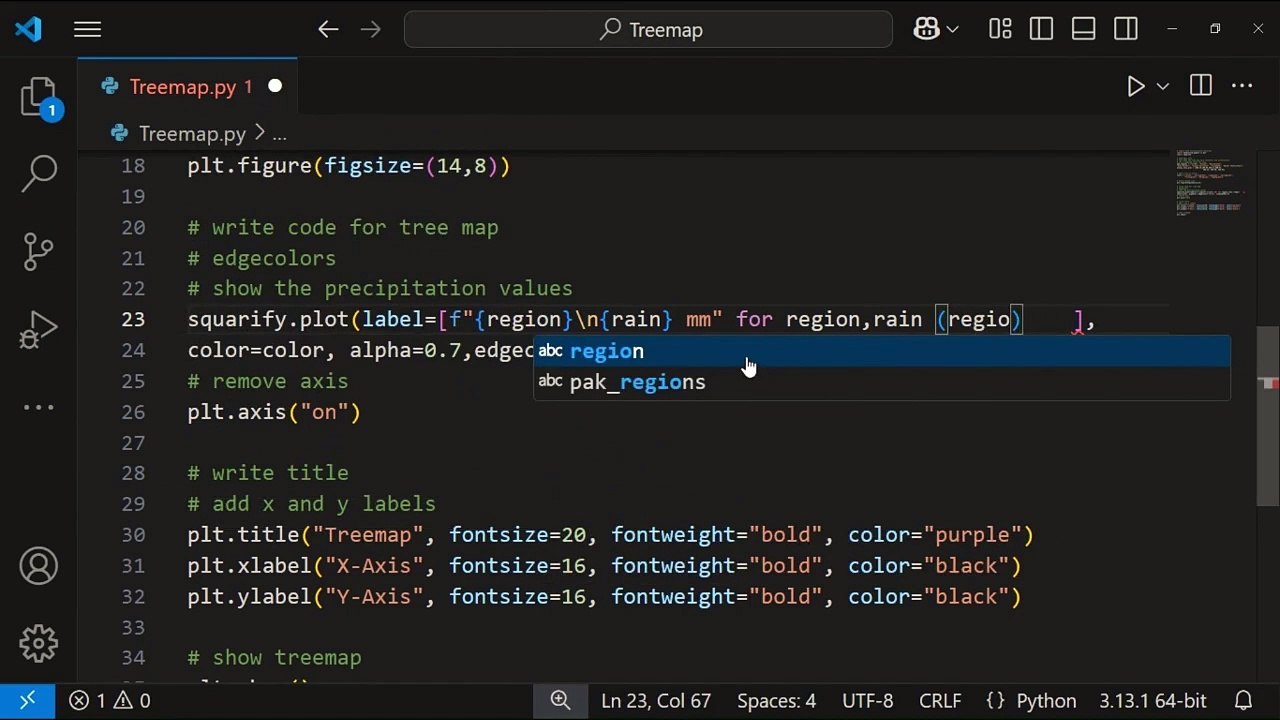Select interpreter 3.13.1 64-bit
The image size is (1280, 720).
1153,701
